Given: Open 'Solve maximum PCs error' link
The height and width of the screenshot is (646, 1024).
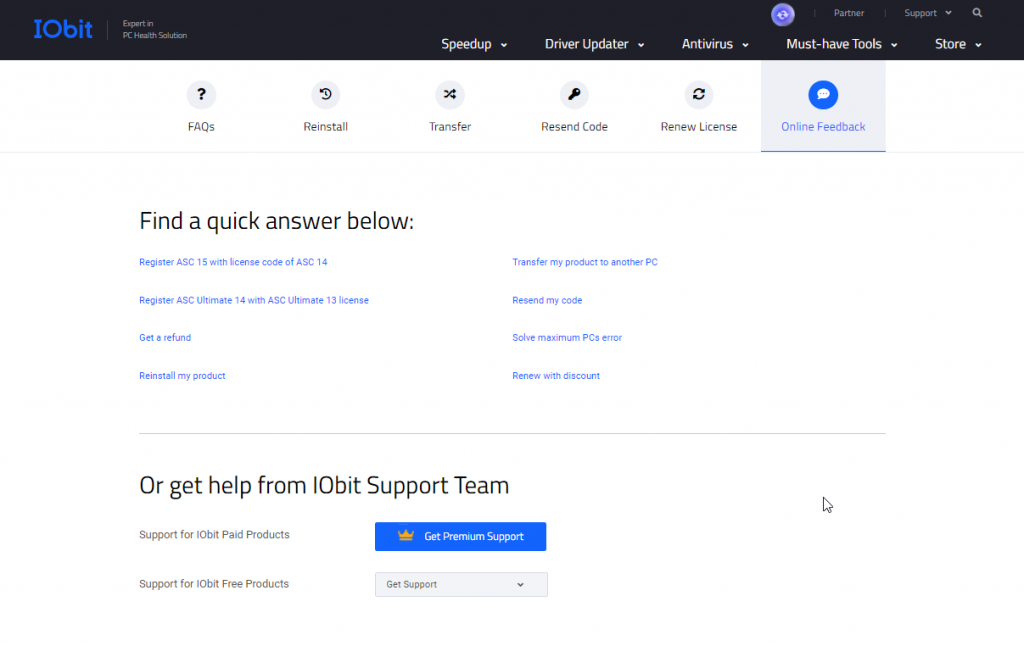Looking at the screenshot, I should click(x=567, y=338).
